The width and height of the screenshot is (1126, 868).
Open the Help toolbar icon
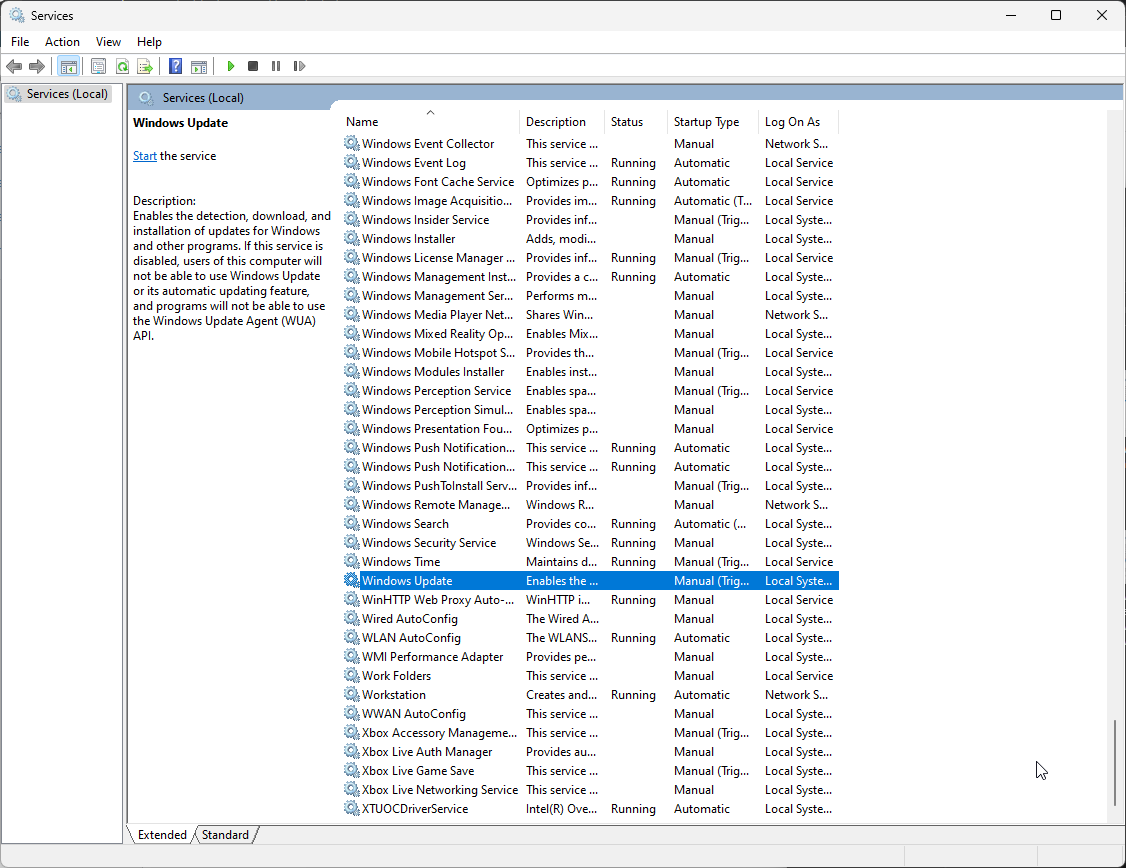(x=175, y=66)
